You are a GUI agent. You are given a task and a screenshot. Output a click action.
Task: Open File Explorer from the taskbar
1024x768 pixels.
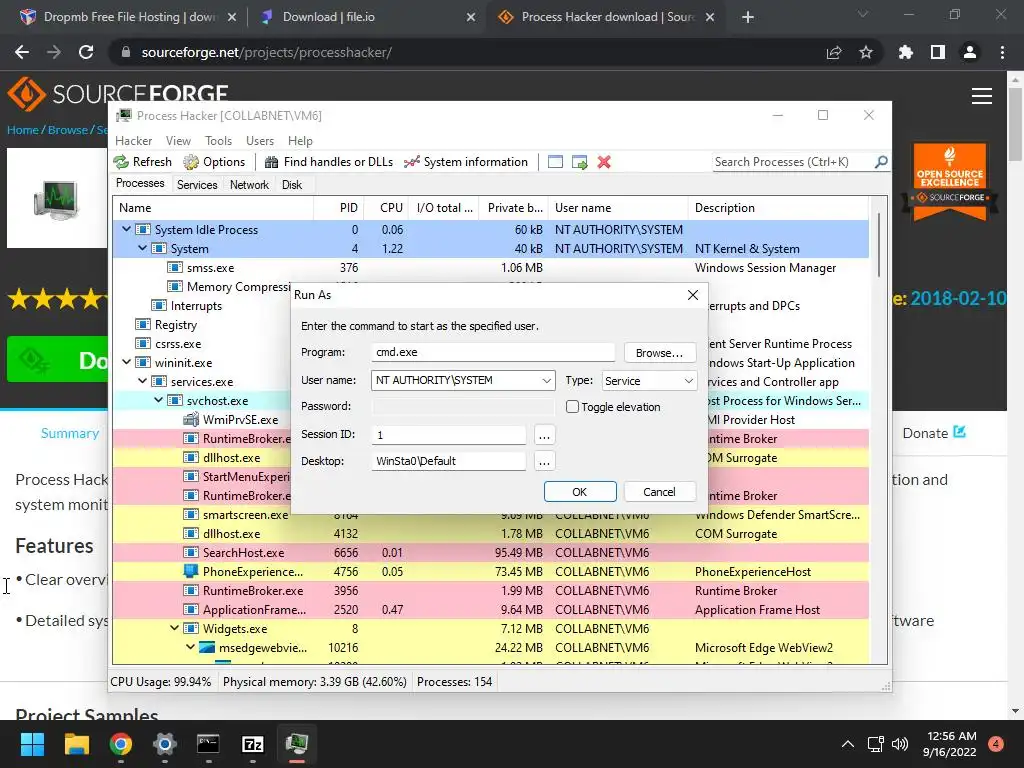(76, 744)
